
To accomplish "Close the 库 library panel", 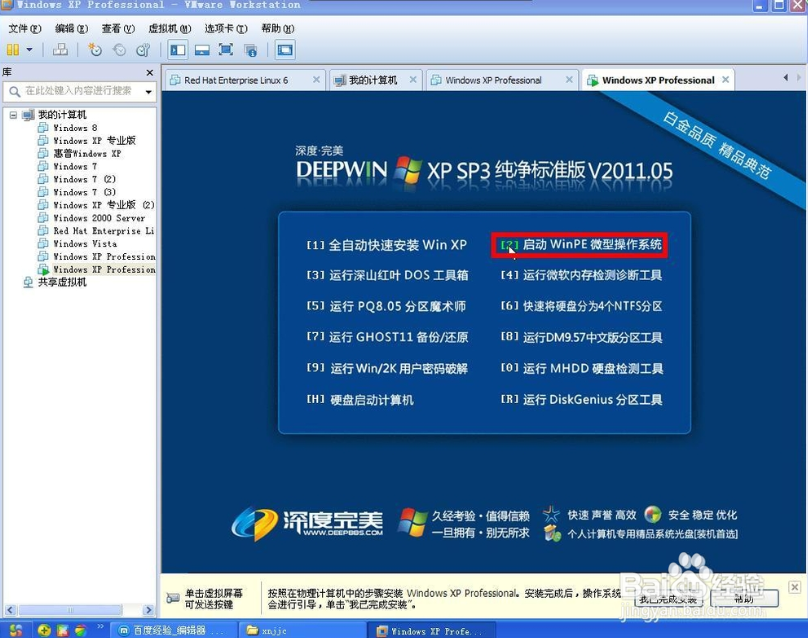I will 149,73.
